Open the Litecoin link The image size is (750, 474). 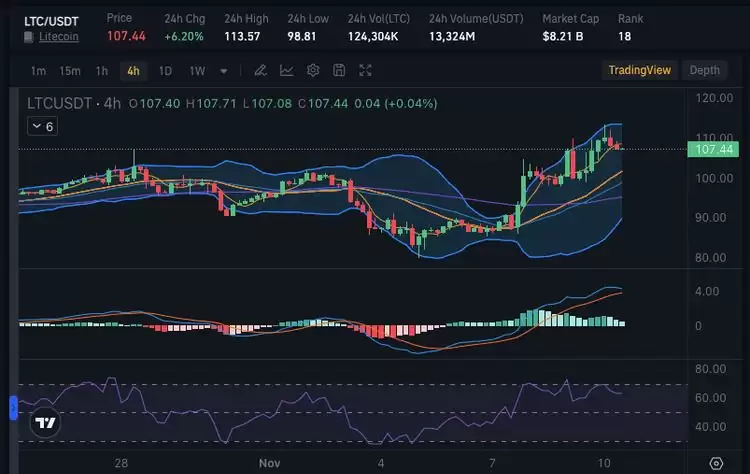60,37
